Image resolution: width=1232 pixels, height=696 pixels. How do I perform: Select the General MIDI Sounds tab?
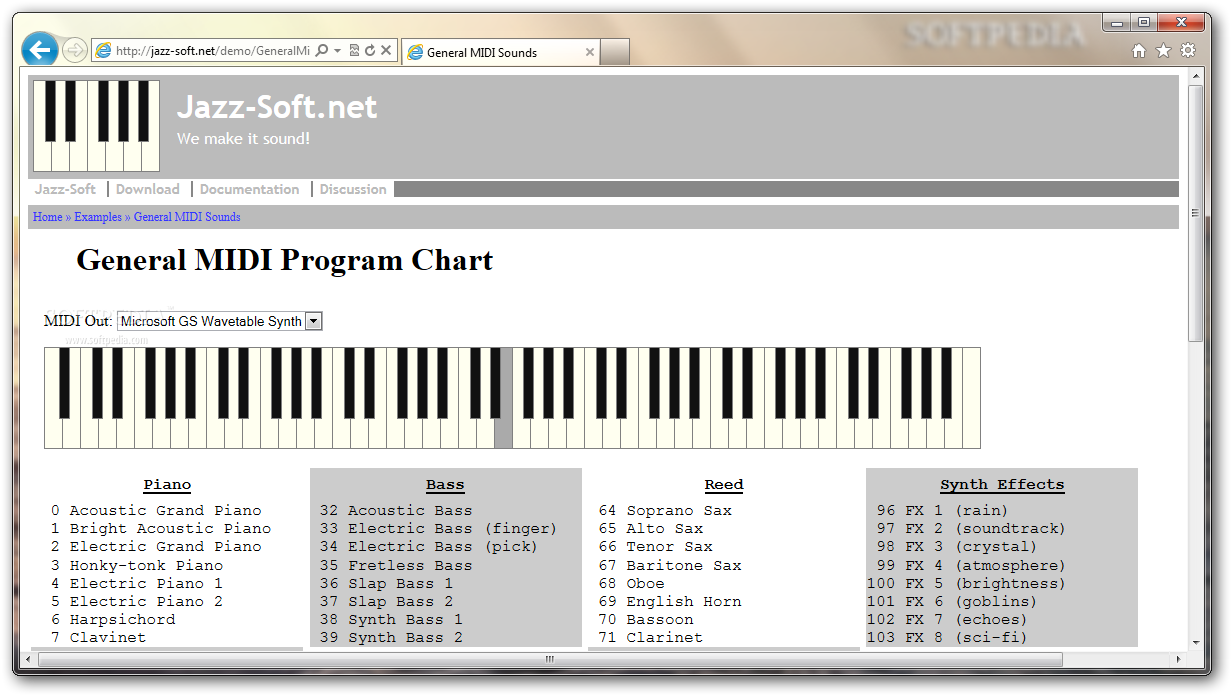500,52
